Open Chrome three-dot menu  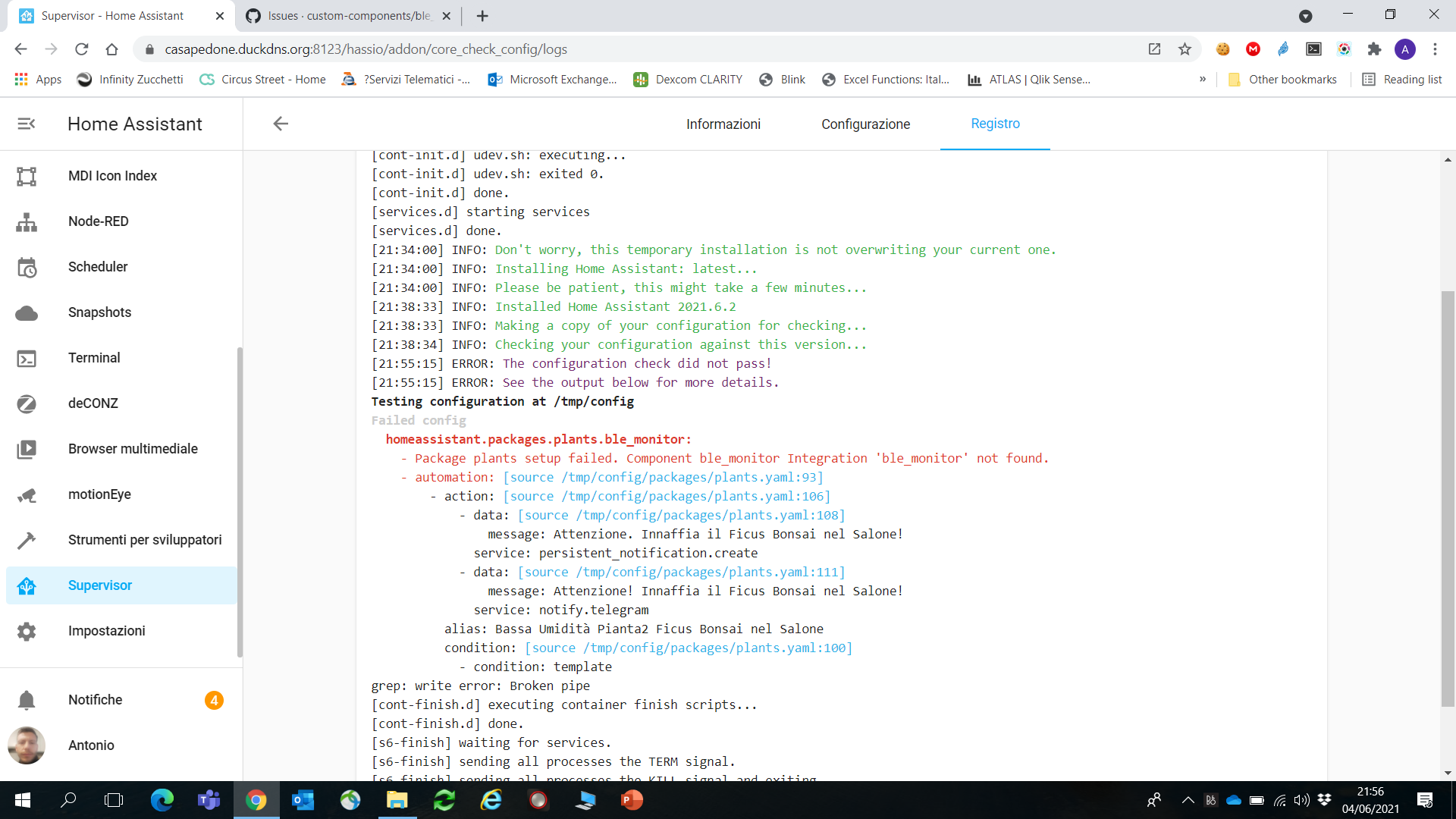pyautogui.click(x=1435, y=49)
